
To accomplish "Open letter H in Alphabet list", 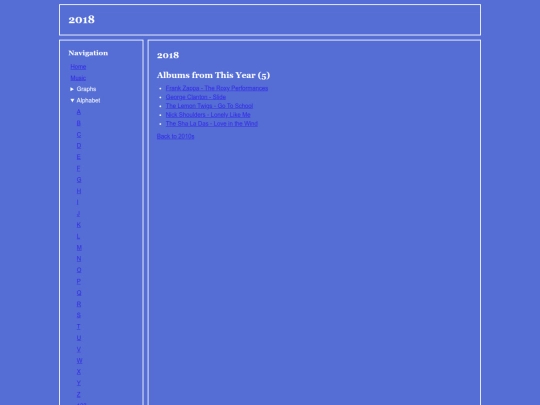I will click(79, 191).
